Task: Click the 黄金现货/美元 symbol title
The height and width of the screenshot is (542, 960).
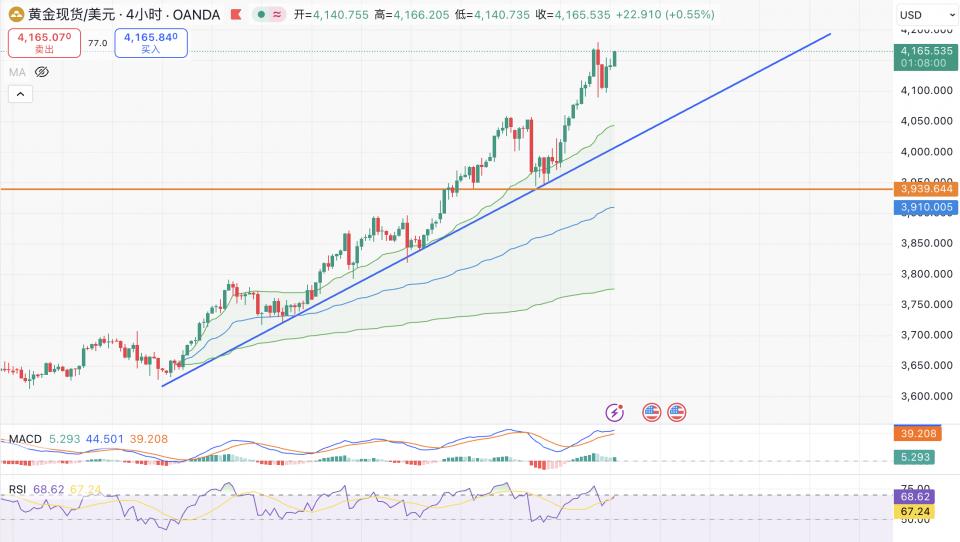Action: [72, 15]
